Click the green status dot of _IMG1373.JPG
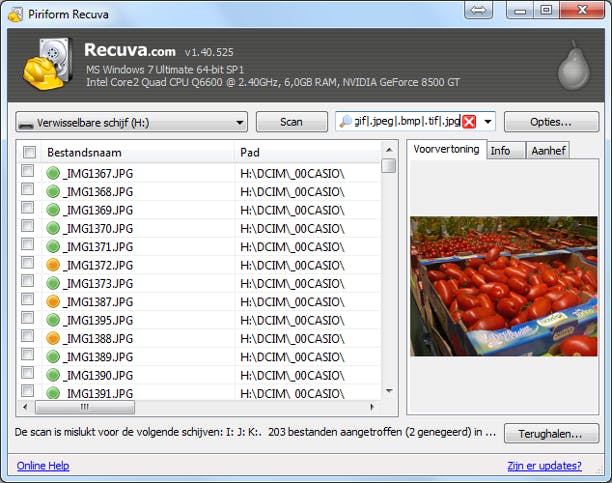 pos(53,283)
